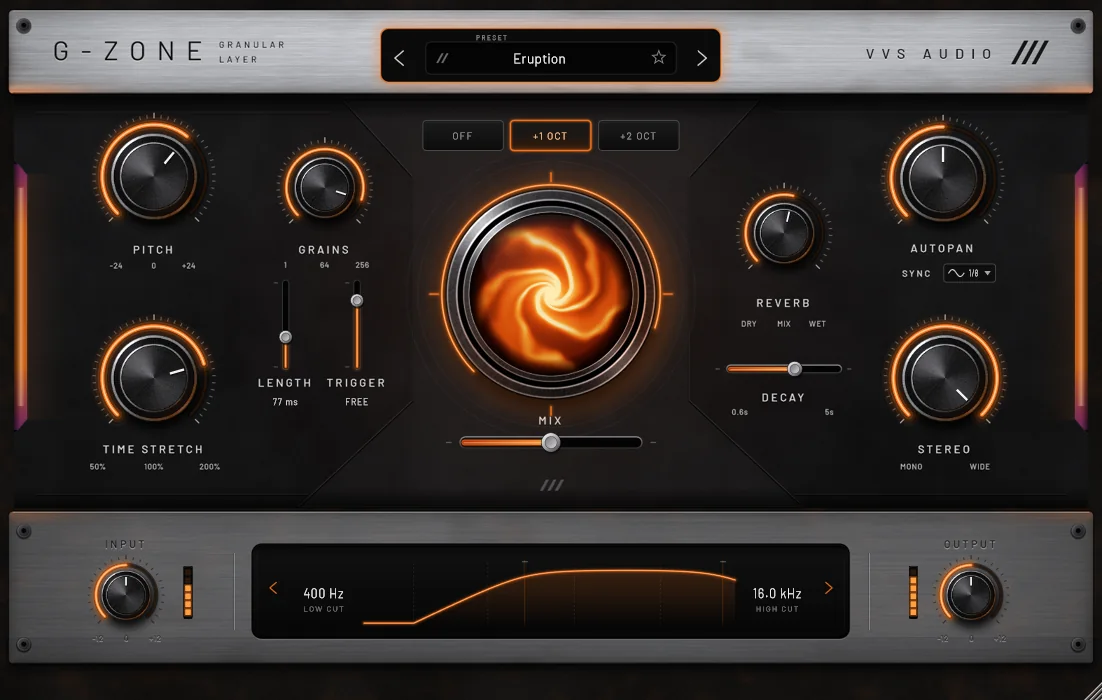
Task: Click the Pitch knob
Action: [x=154, y=176]
